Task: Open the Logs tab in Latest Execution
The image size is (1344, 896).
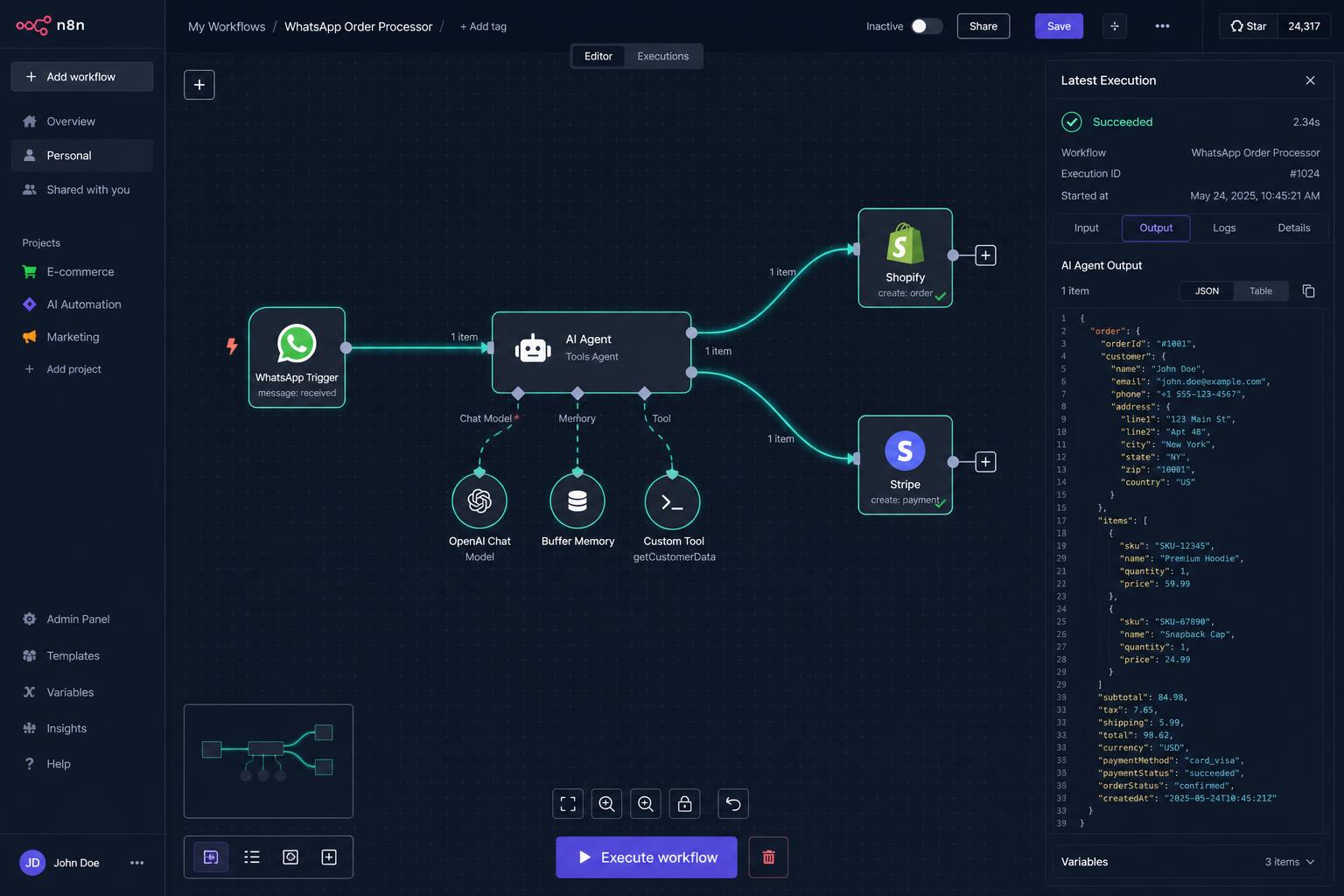Action: click(1224, 228)
